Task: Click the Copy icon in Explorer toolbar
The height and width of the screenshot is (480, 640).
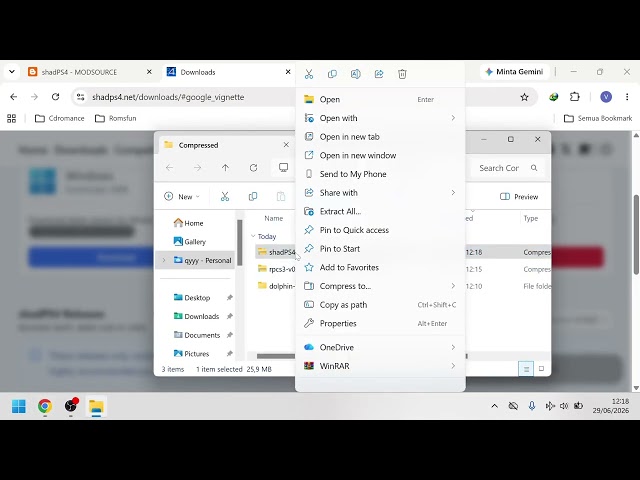Action: tap(253, 197)
